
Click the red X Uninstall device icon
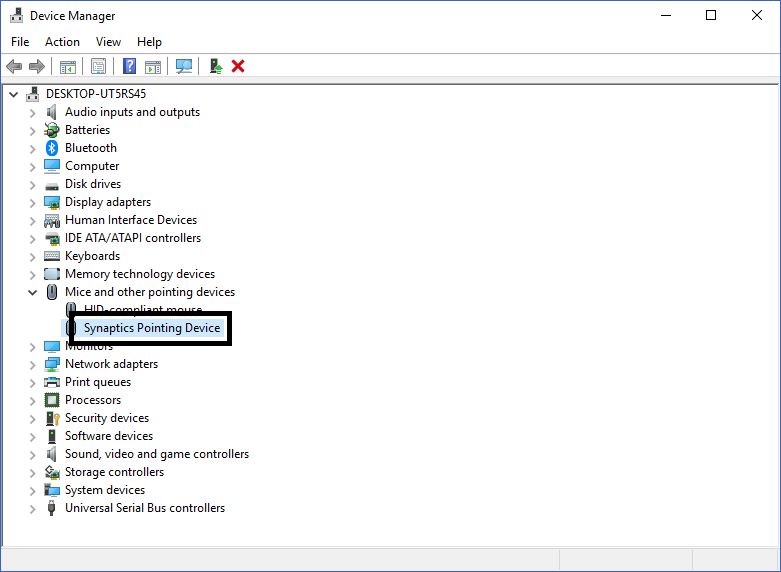point(238,66)
